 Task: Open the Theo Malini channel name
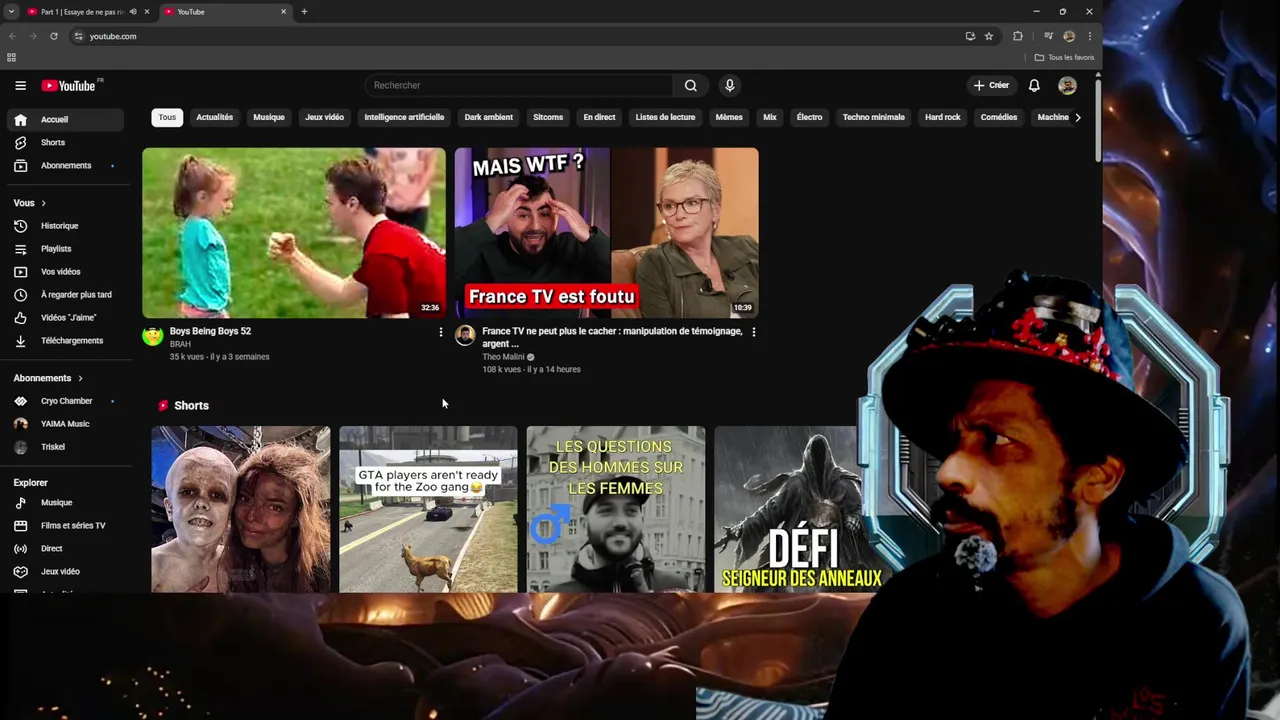click(x=503, y=357)
